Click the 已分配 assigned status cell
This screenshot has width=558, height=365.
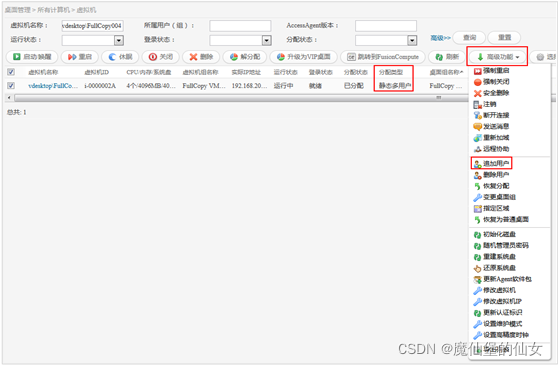tap(354, 86)
